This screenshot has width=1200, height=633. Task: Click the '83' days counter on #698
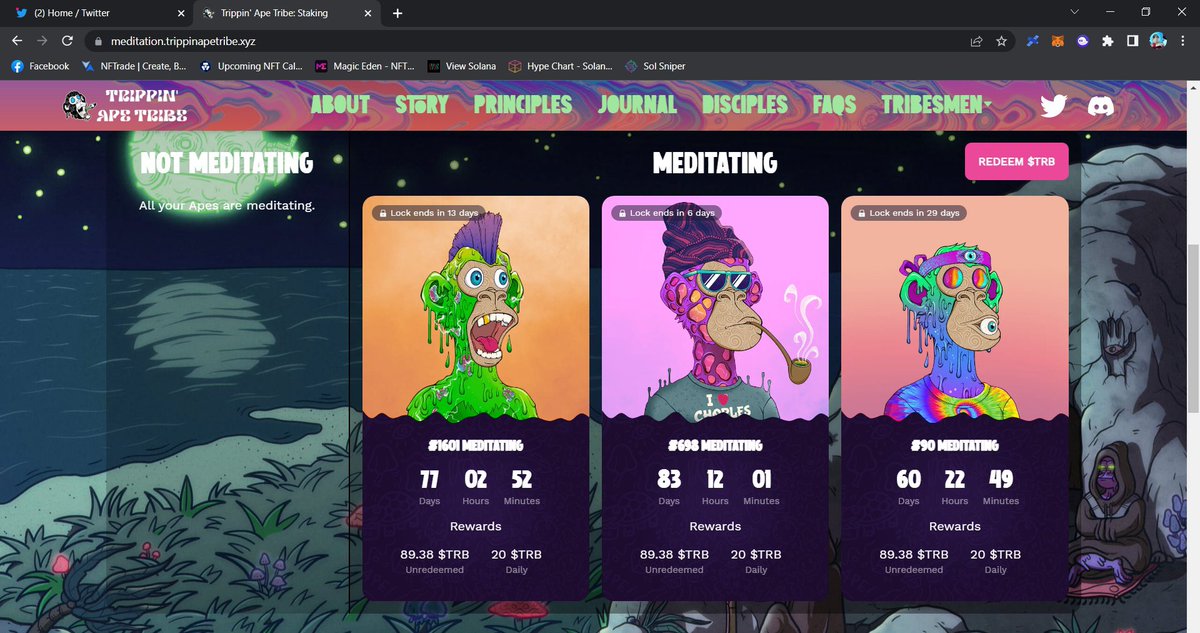coord(669,479)
